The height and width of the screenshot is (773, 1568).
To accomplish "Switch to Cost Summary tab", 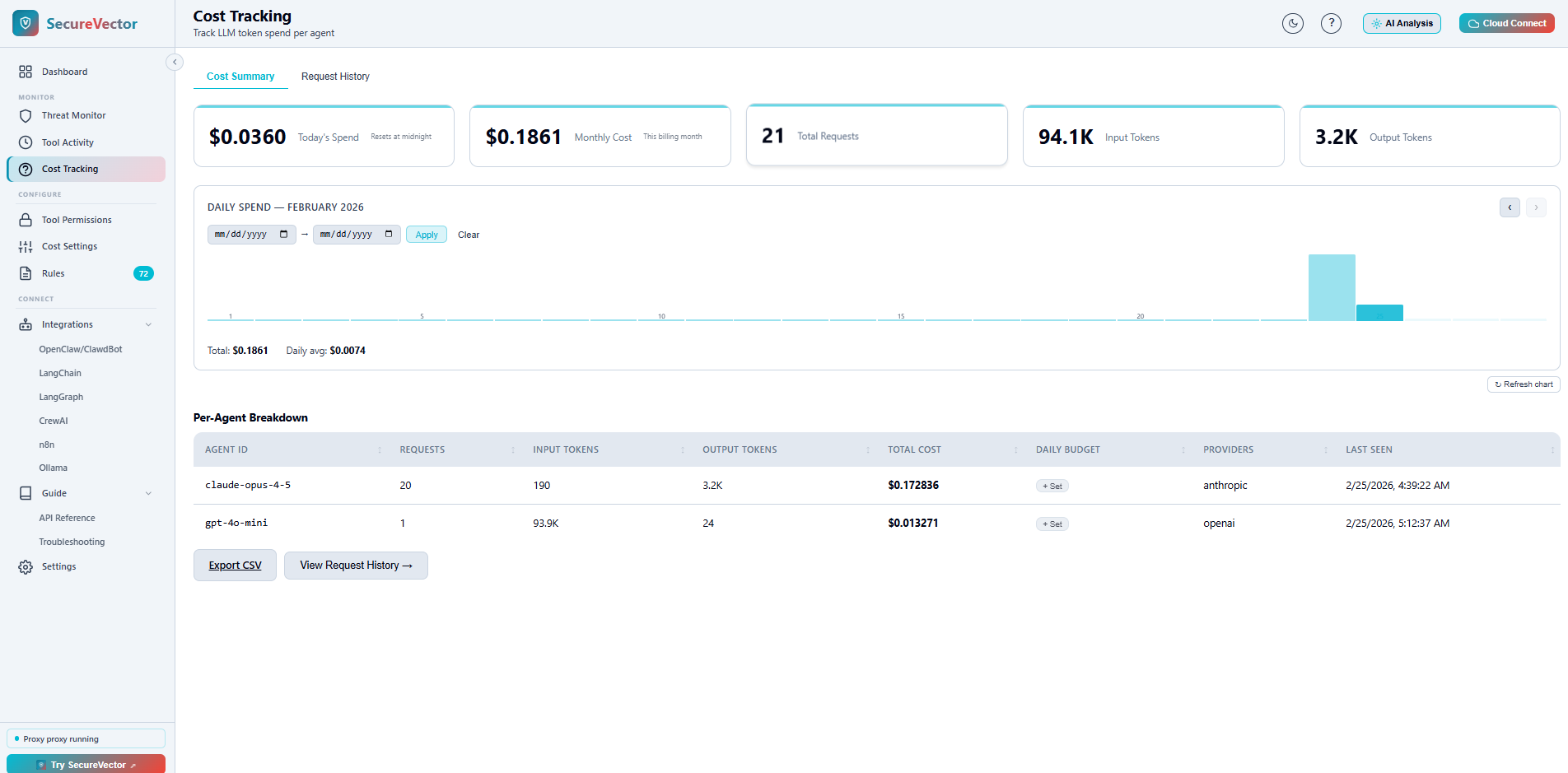I will tap(240, 77).
